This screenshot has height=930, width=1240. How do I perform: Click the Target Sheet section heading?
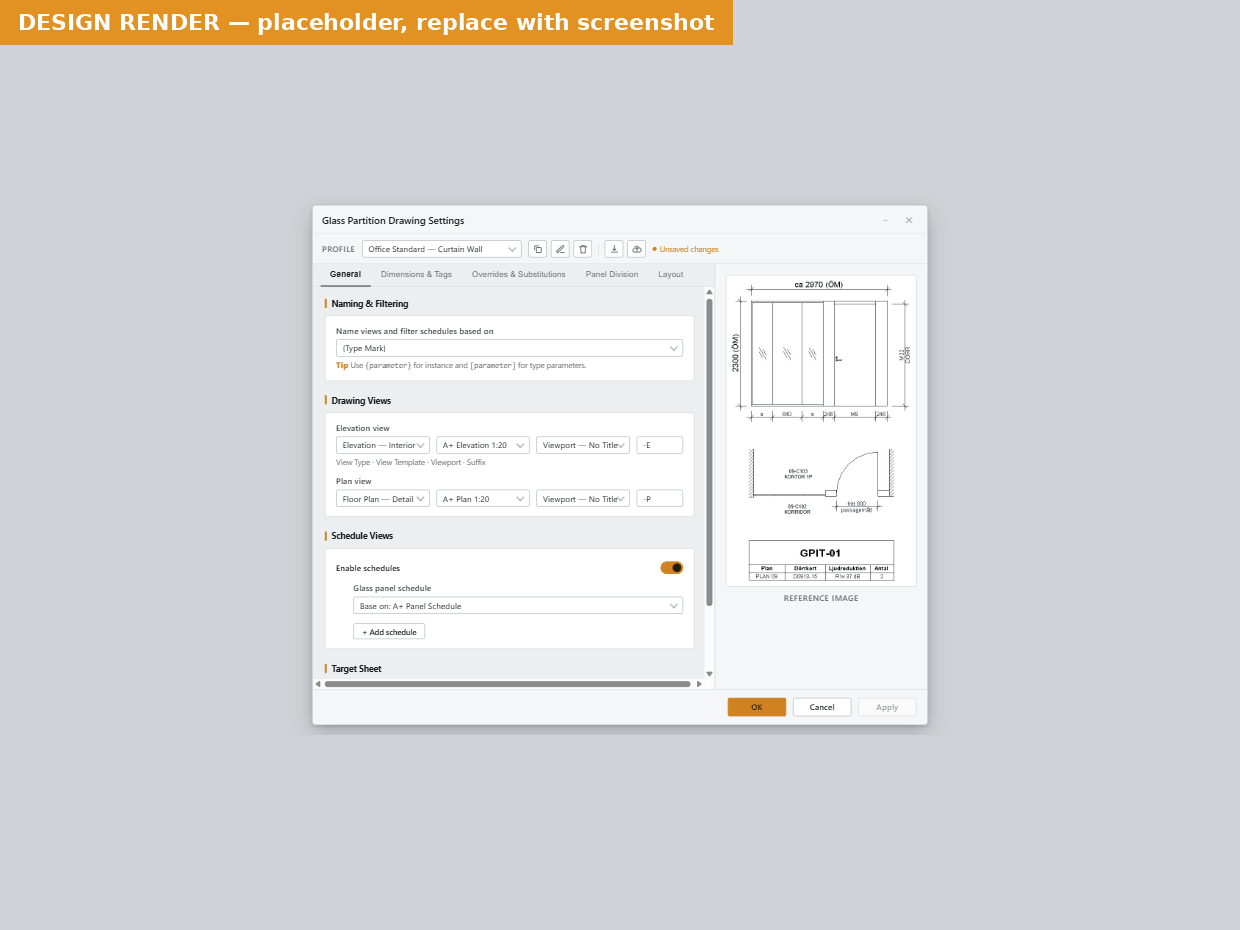point(356,669)
